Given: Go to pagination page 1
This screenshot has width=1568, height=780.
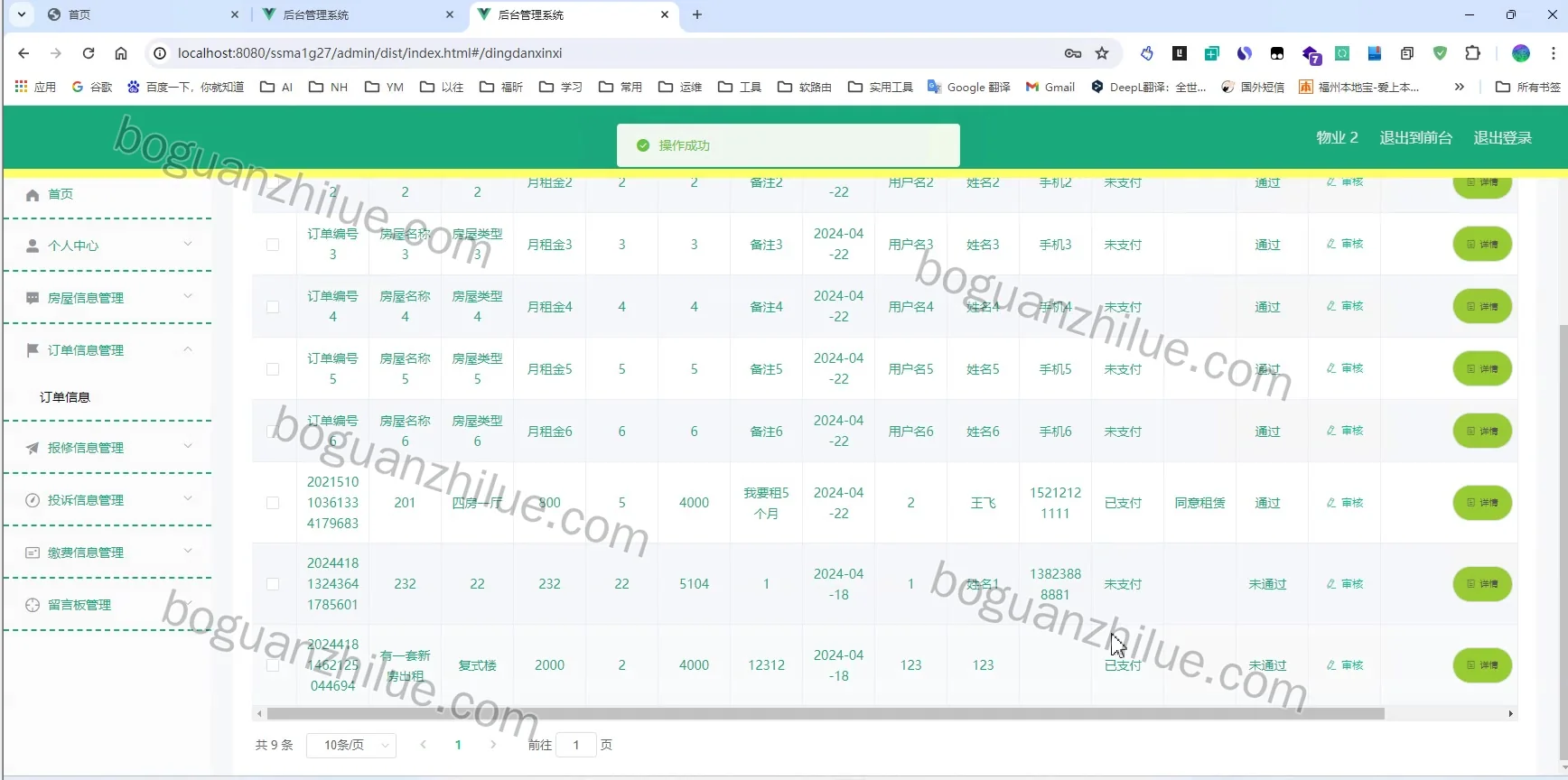Looking at the screenshot, I should [458, 745].
